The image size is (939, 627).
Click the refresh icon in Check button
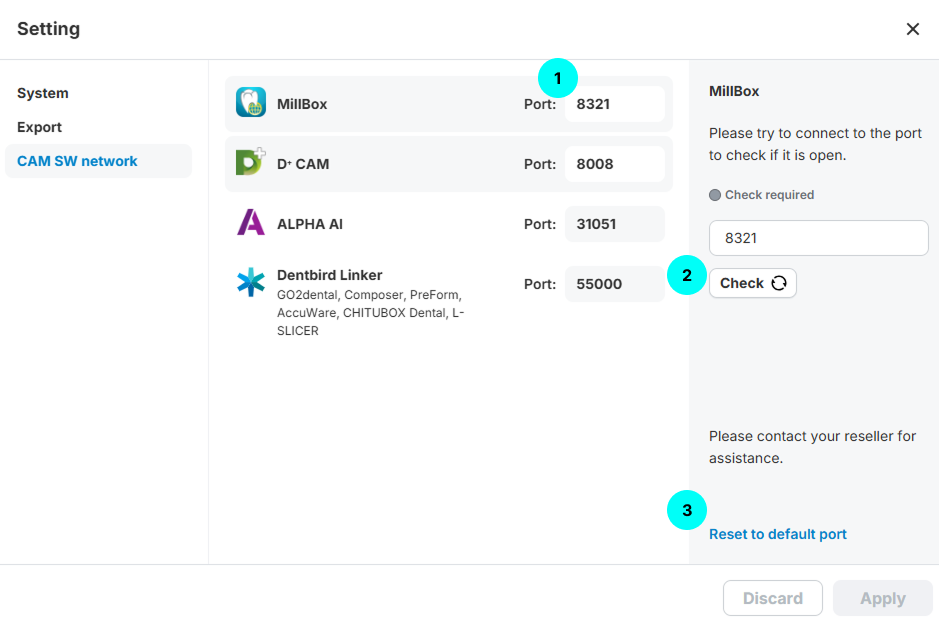(779, 283)
